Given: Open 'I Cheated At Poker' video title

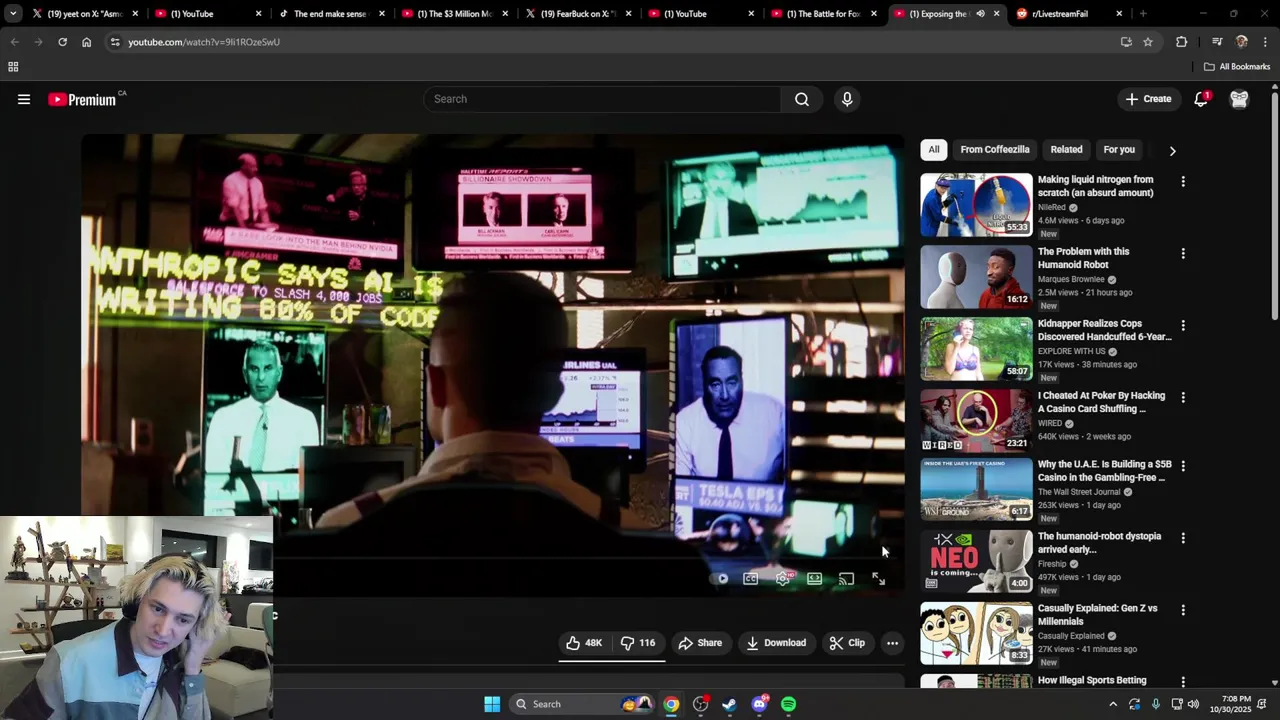Looking at the screenshot, I should click(x=1101, y=402).
